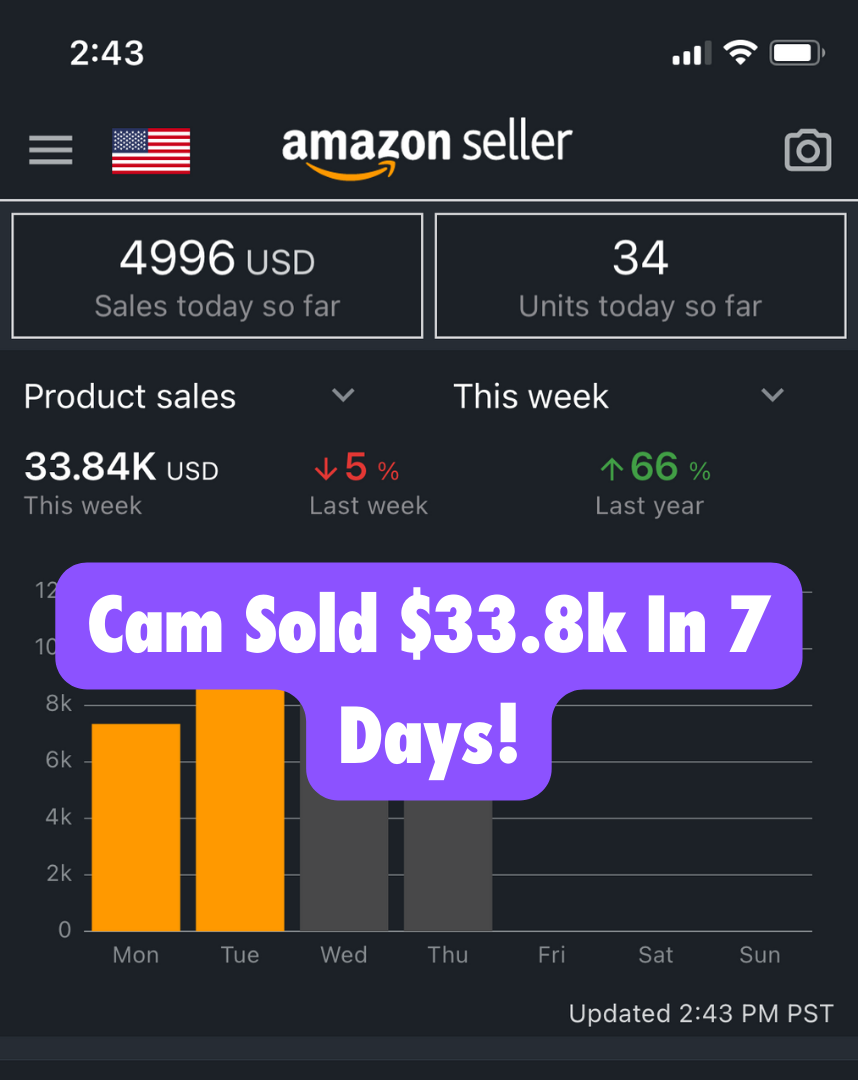Expand the chevron next to Product sales
This screenshot has height=1080, width=858.
343,396
